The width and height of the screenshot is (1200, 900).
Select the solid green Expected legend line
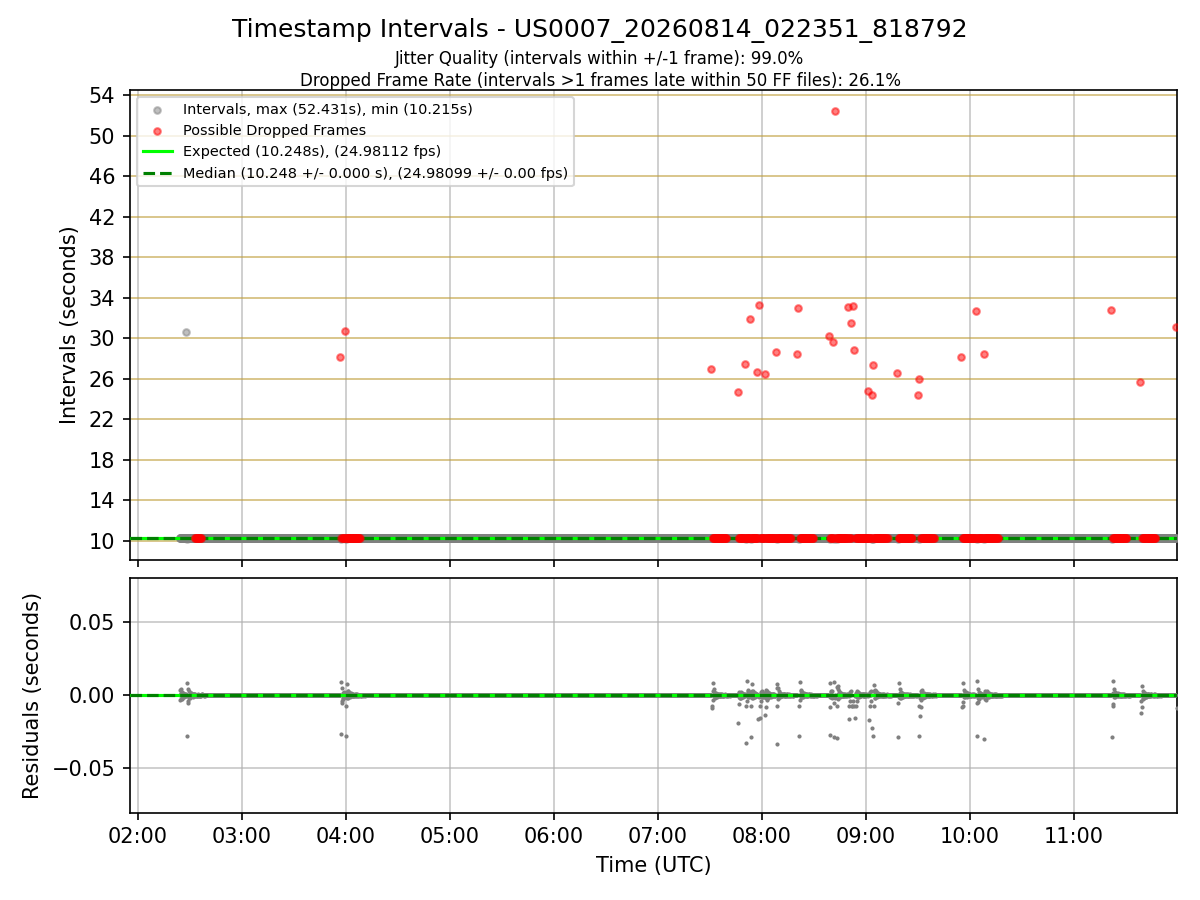point(158,151)
